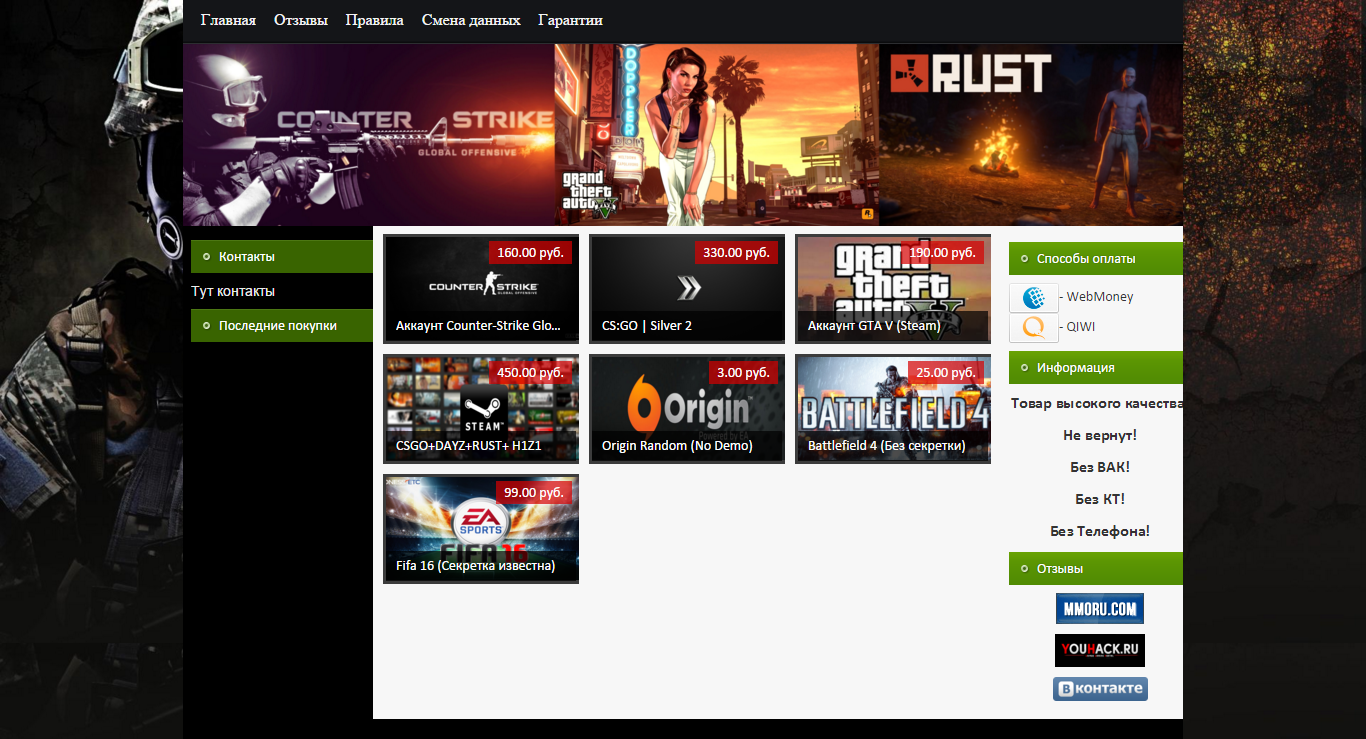1366x739 pixels.
Task: Open the Правила menu link
Action: tap(375, 20)
